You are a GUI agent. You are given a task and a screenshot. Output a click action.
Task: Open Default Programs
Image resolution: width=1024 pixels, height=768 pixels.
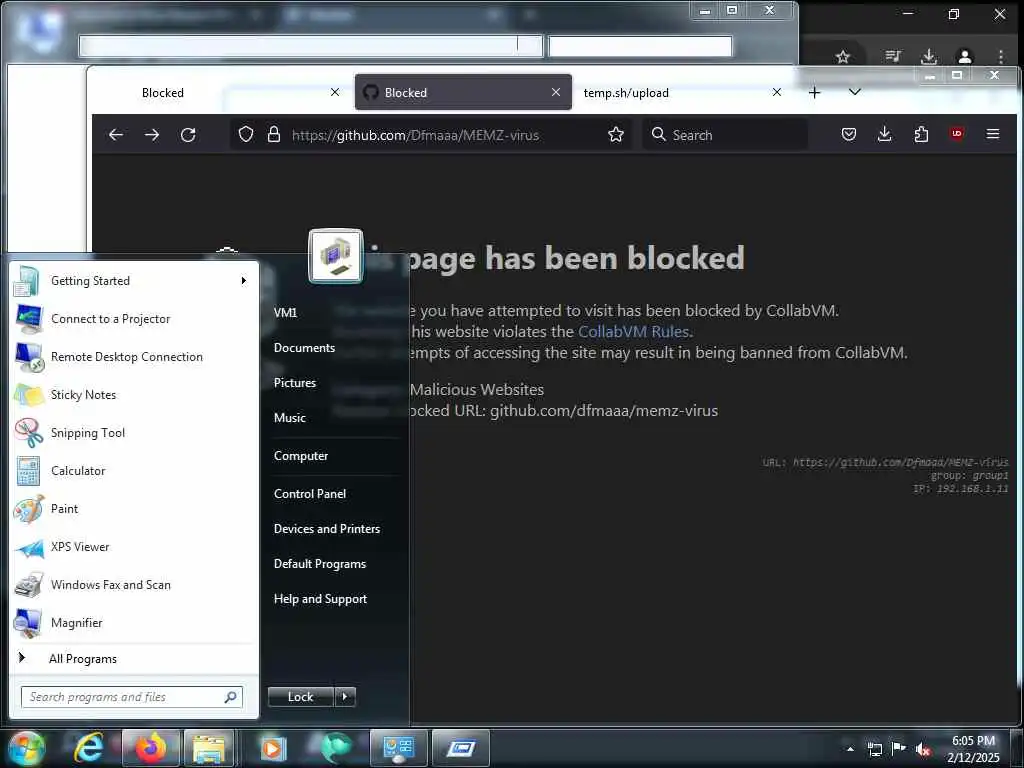(x=320, y=564)
